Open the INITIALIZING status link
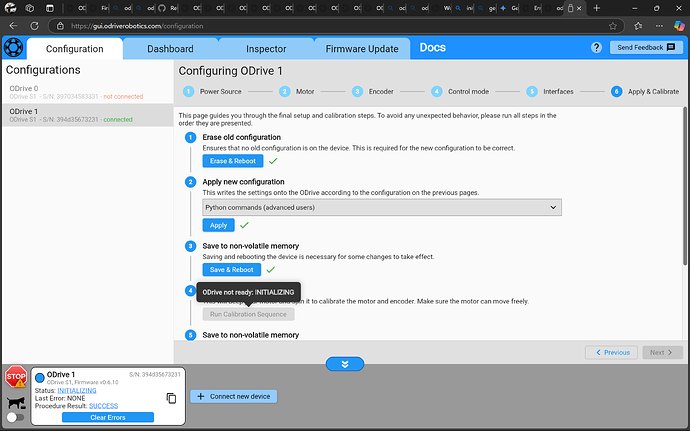This screenshot has width=690, height=431. coord(77,390)
